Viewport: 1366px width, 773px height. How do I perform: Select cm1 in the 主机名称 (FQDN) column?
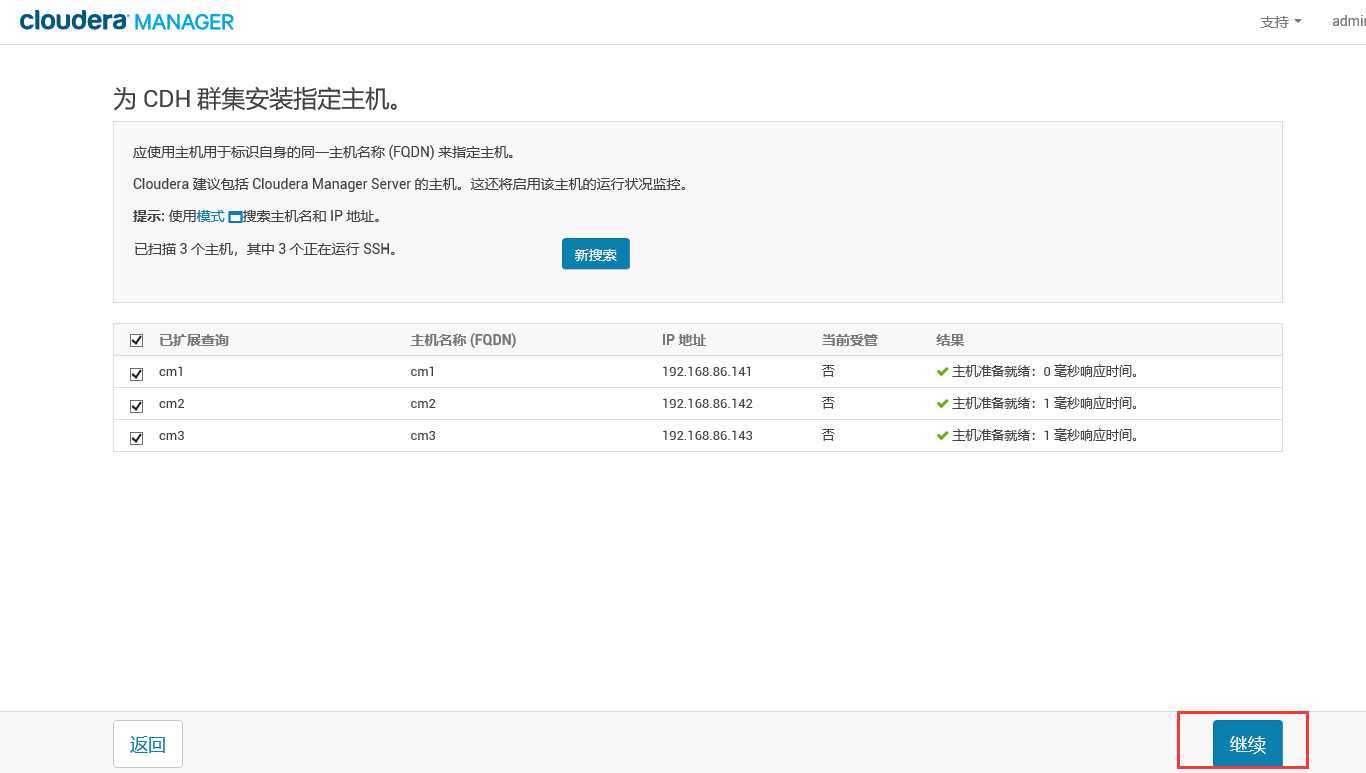pyautogui.click(x=424, y=372)
